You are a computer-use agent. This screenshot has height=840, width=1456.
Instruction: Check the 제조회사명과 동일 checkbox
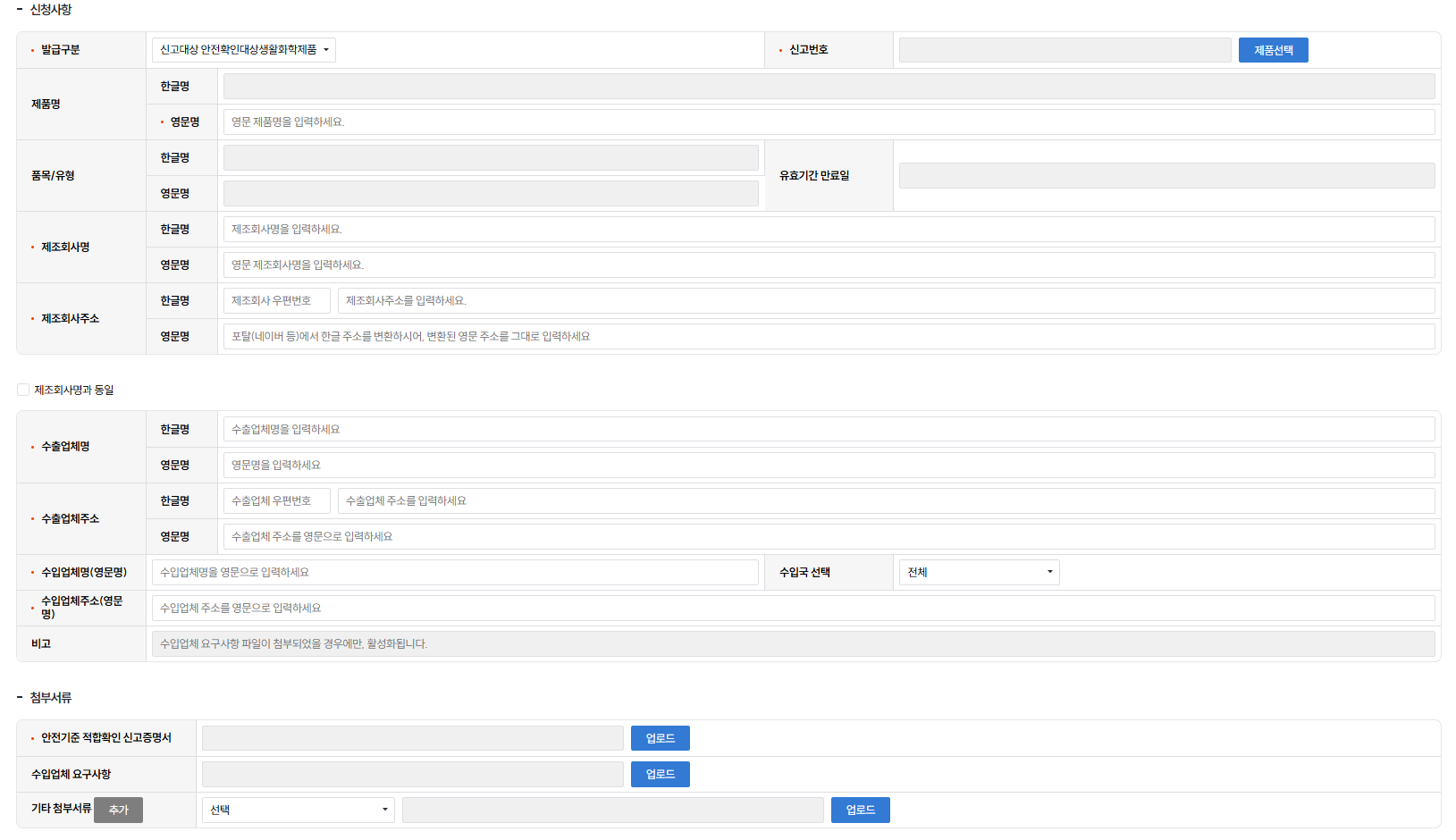pyautogui.click(x=23, y=390)
